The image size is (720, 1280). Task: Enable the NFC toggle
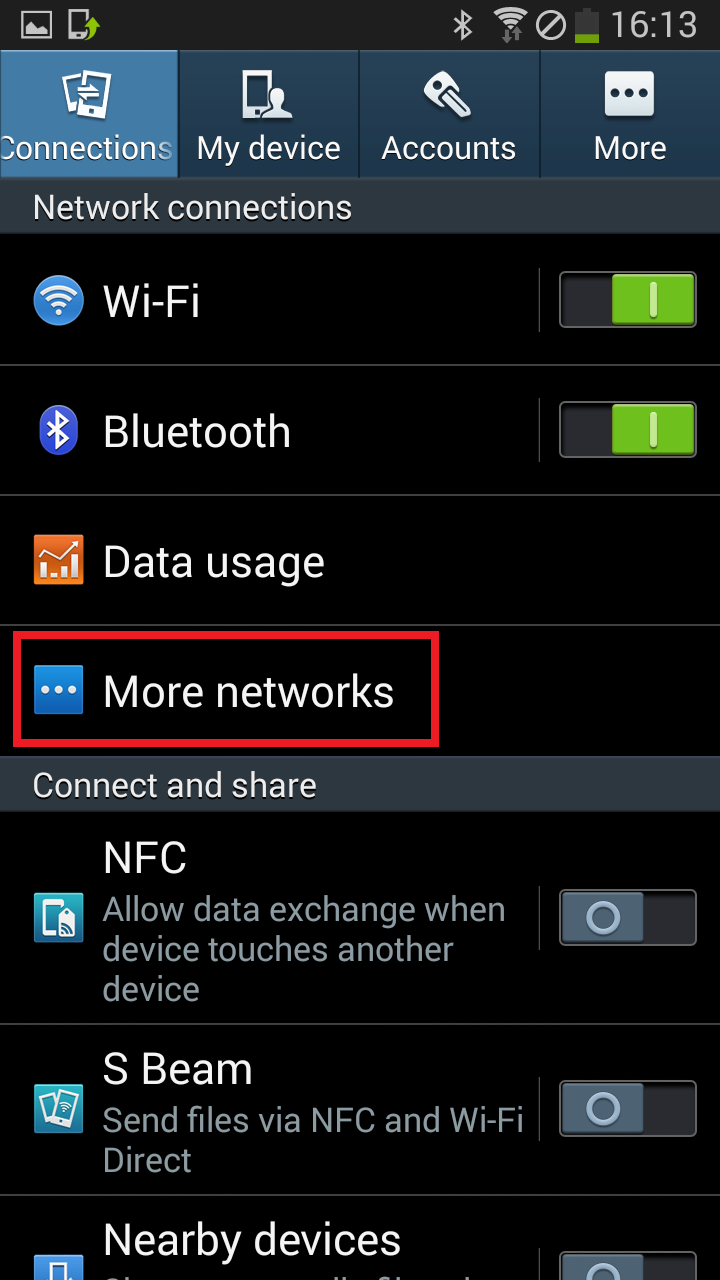coord(627,917)
